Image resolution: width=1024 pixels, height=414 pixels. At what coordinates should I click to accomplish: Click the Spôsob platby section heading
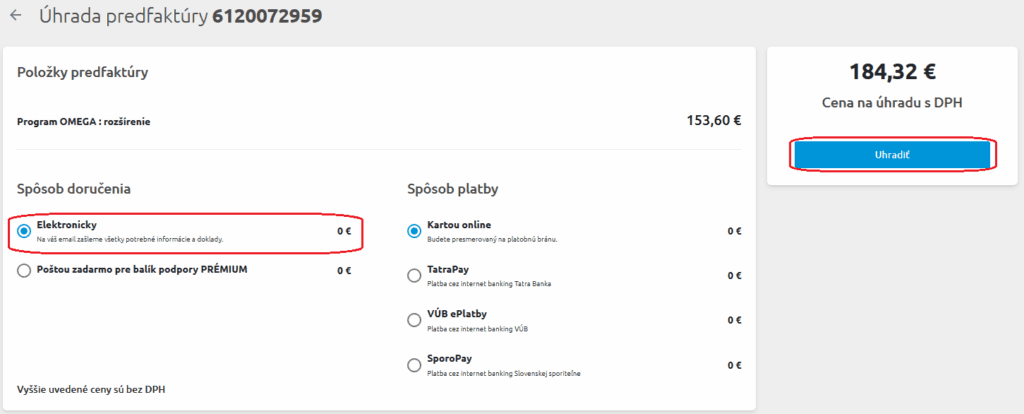pyautogui.click(x=455, y=188)
